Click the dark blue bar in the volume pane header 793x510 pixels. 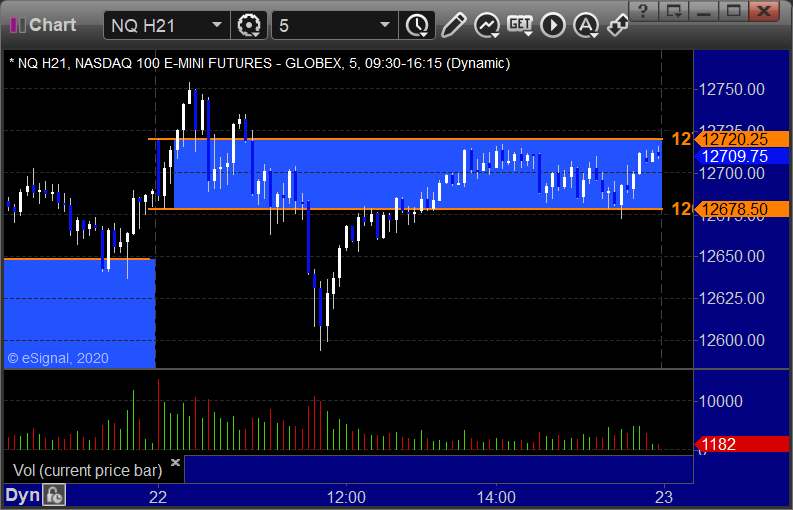pos(438,469)
